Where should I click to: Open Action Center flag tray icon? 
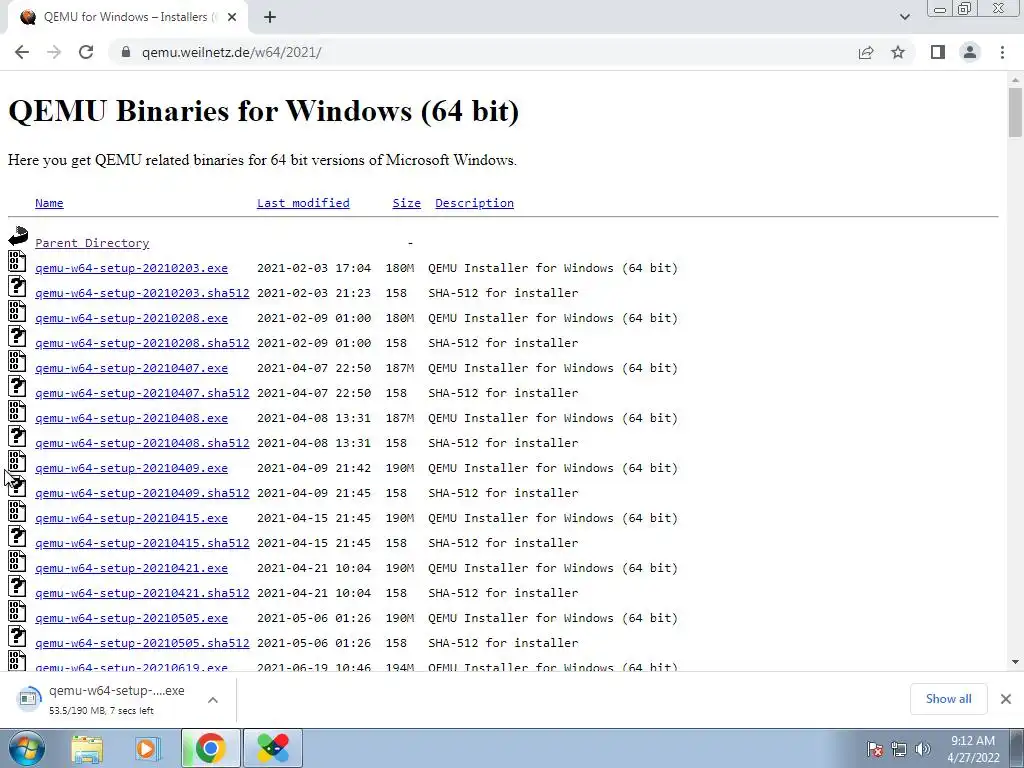click(x=875, y=749)
